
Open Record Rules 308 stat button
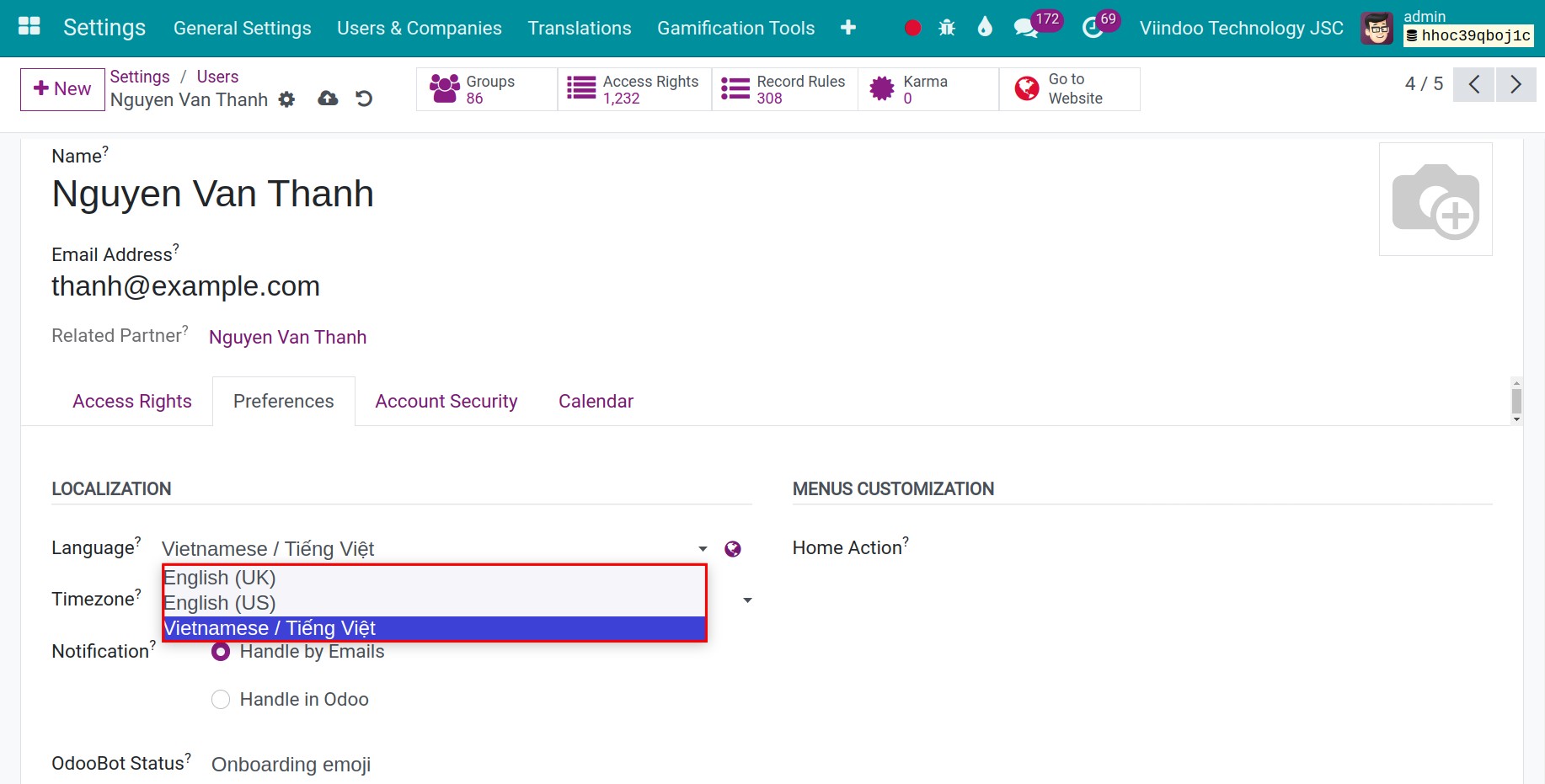(x=784, y=89)
